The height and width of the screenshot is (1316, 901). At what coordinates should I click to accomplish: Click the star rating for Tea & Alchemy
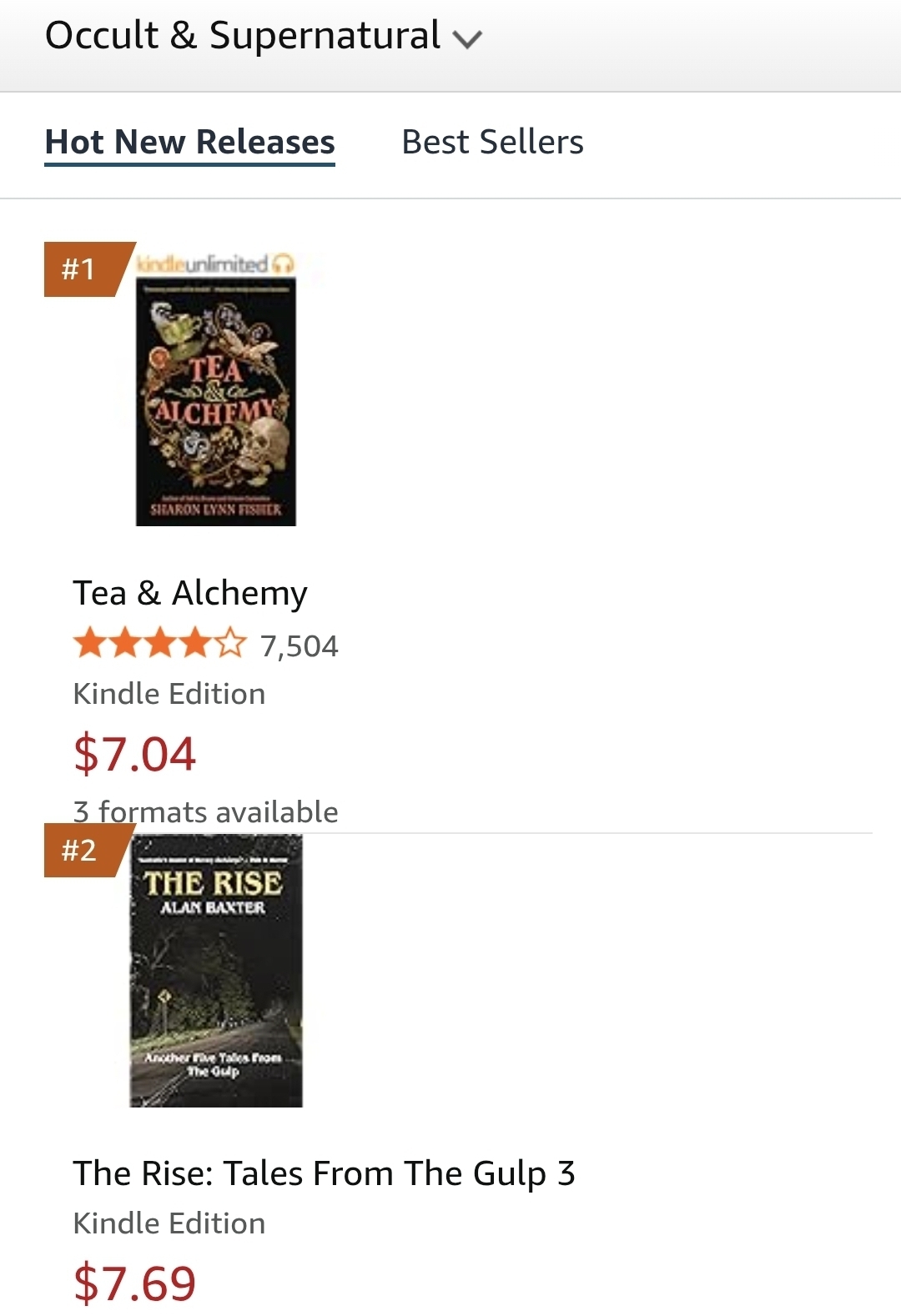click(x=160, y=645)
